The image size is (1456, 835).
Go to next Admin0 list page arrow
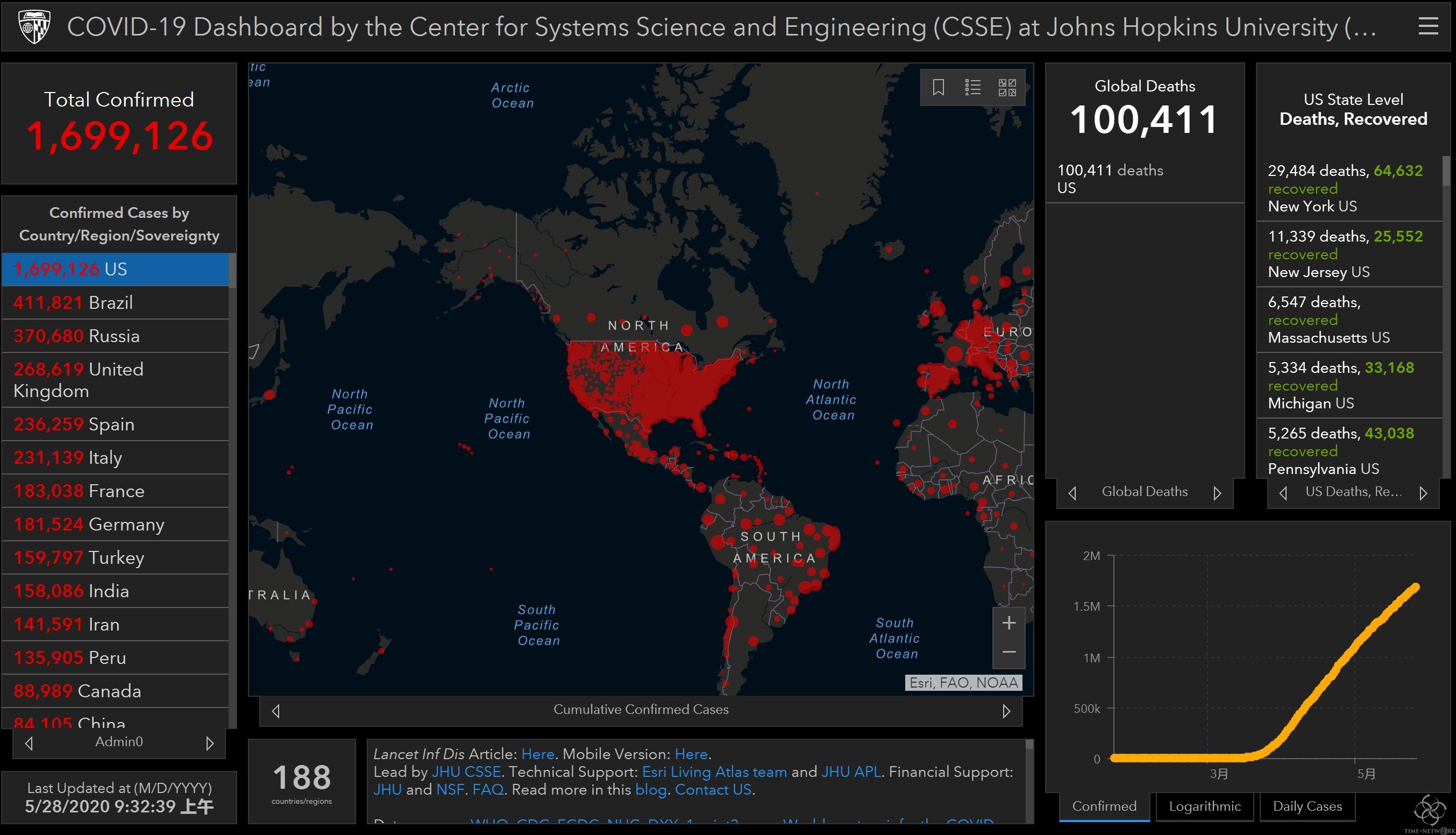[210, 743]
